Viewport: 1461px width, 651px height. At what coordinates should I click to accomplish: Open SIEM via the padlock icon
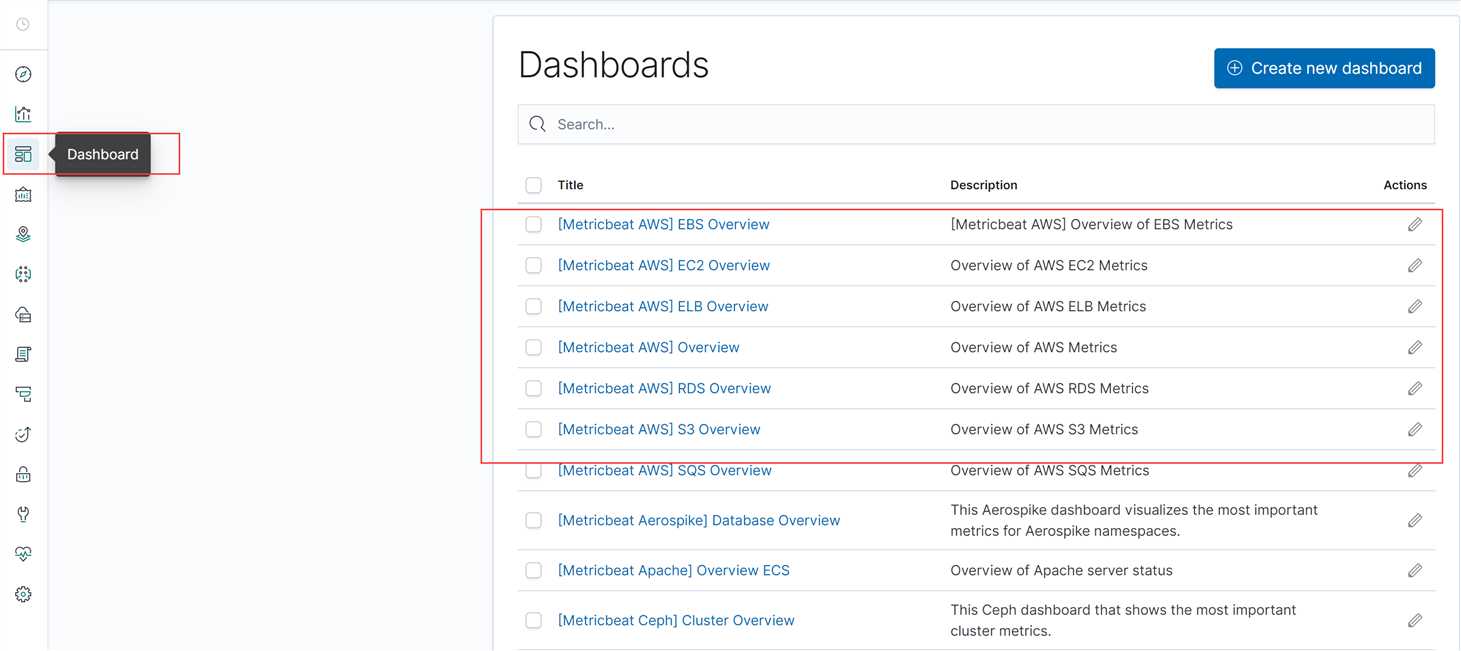point(23,474)
